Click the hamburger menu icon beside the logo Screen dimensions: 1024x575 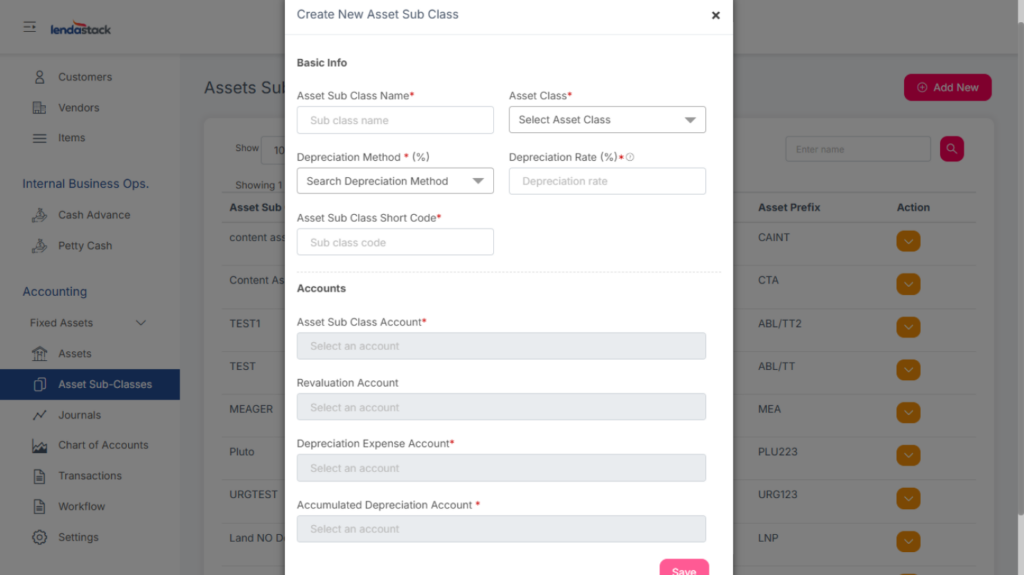tap(30, 27)
